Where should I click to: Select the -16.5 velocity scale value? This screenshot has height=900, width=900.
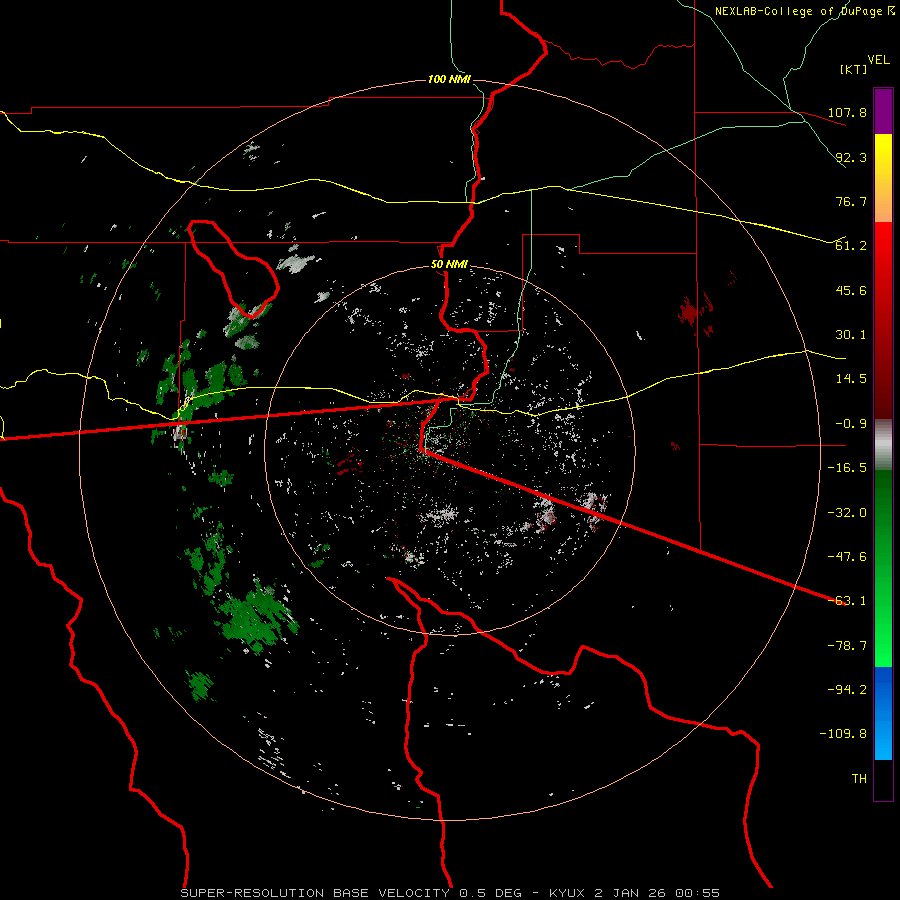click(847, 468)
